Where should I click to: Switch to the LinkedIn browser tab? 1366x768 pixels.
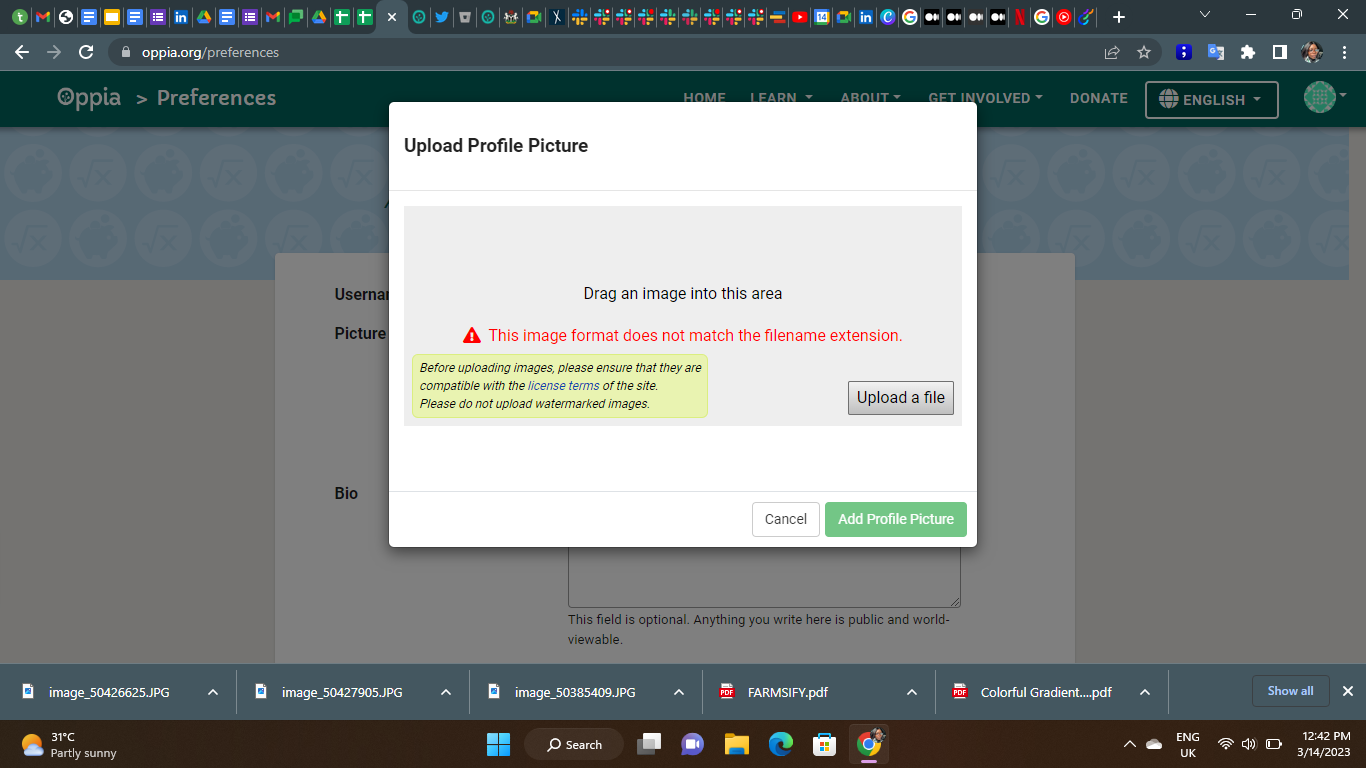pyautogui.click(x=181, y=17)
